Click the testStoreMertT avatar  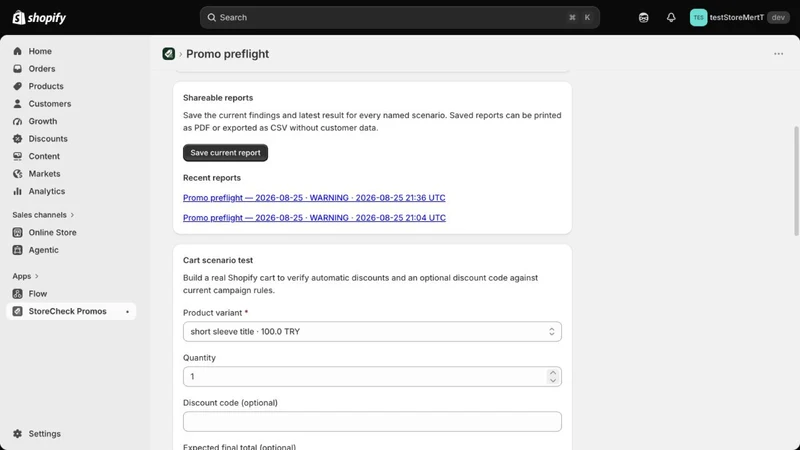(x=698, y=17)
